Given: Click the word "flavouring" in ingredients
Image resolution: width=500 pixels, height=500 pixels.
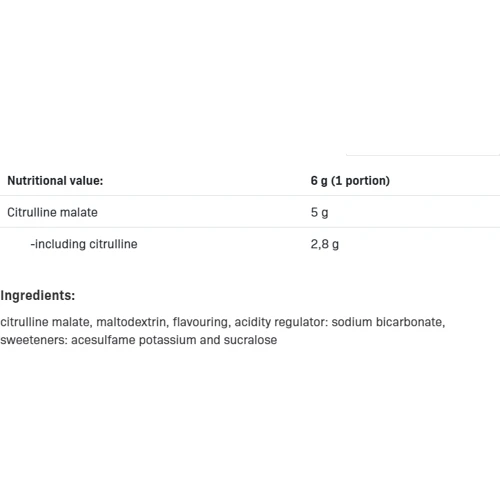Looking at the screenshot, I should click(201, 322).
